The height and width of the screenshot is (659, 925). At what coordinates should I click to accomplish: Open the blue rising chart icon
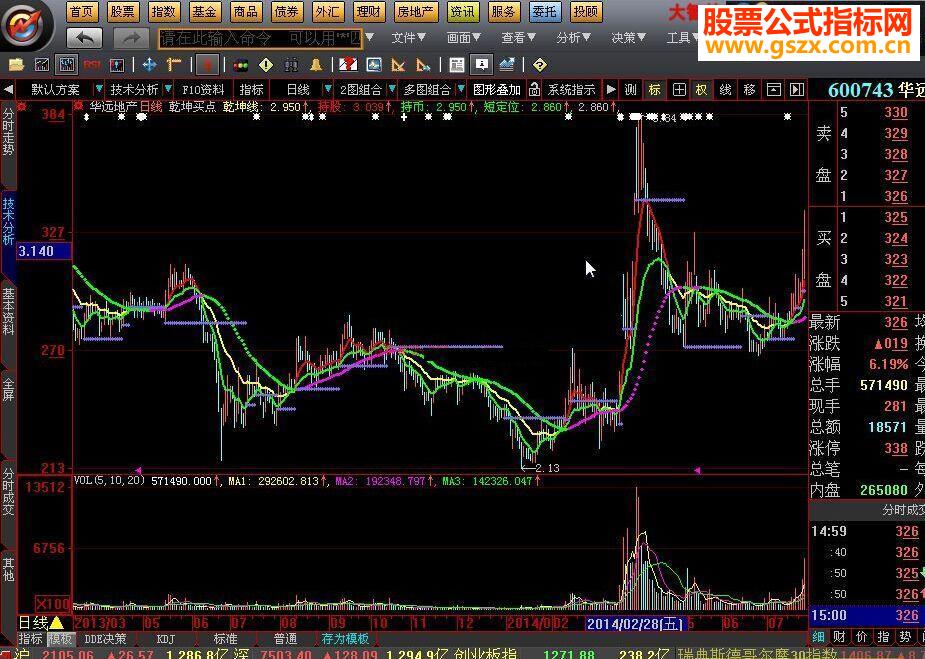[507, 64]
